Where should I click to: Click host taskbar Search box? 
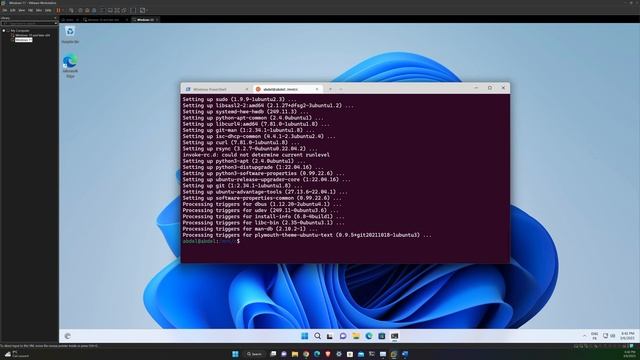pyautogui.click(x=254, y=354)
